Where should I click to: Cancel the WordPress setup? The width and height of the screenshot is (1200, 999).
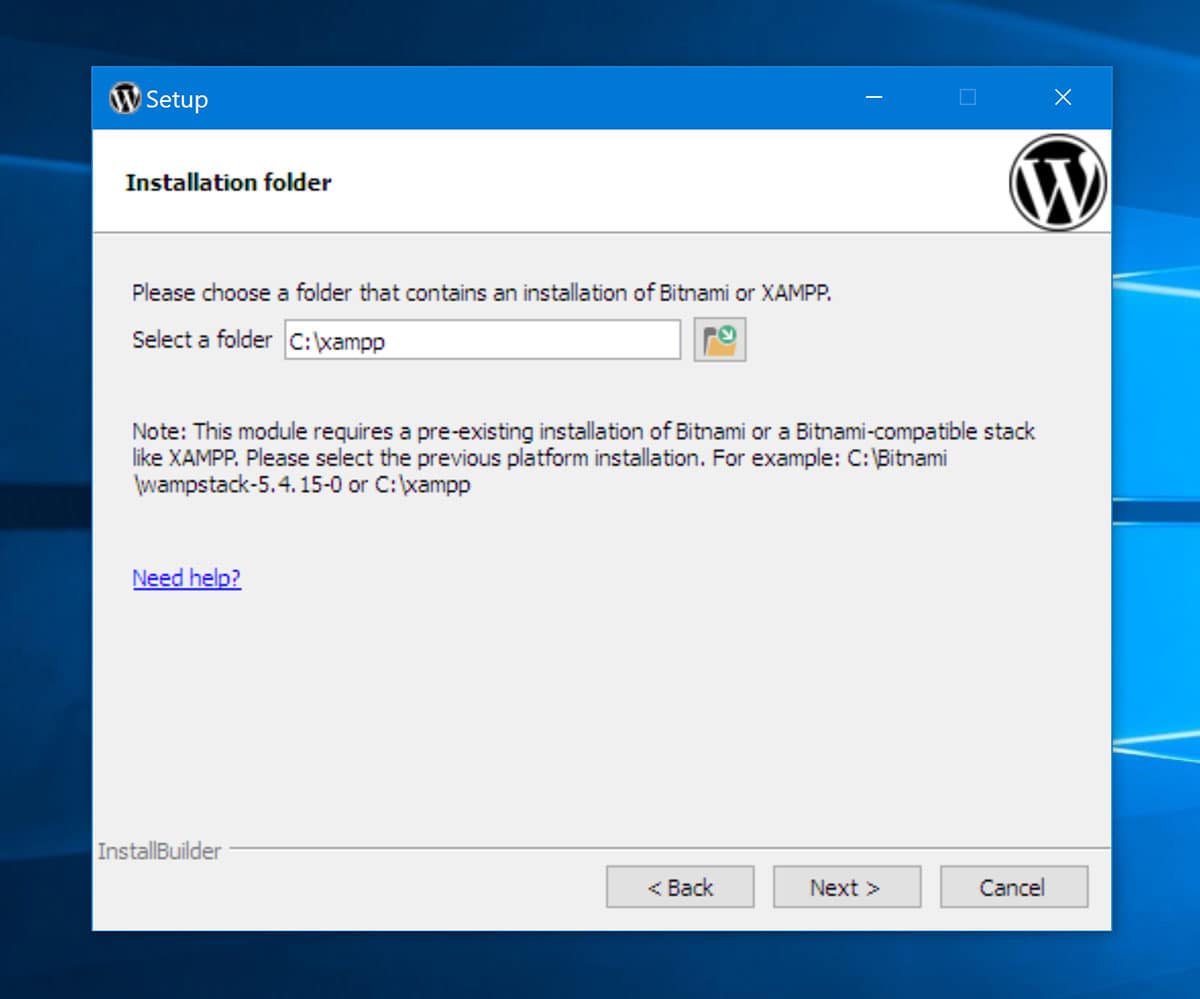point(1013,887)
